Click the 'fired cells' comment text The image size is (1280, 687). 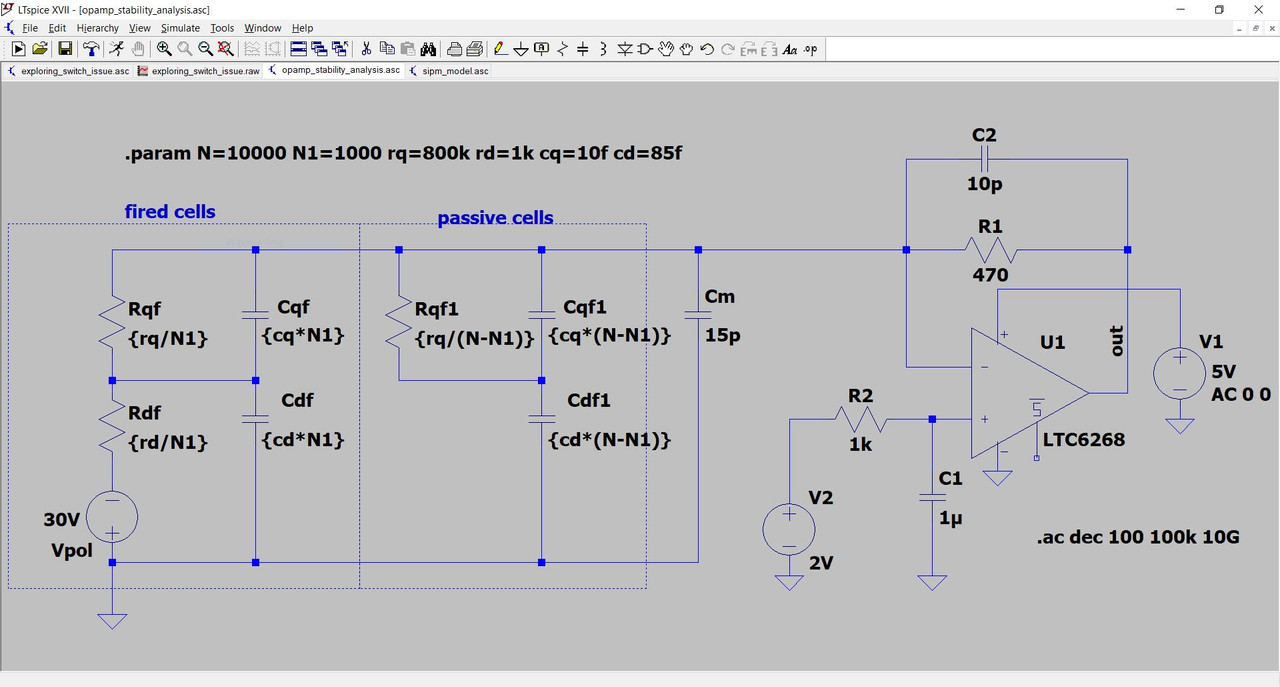[170, 211]
